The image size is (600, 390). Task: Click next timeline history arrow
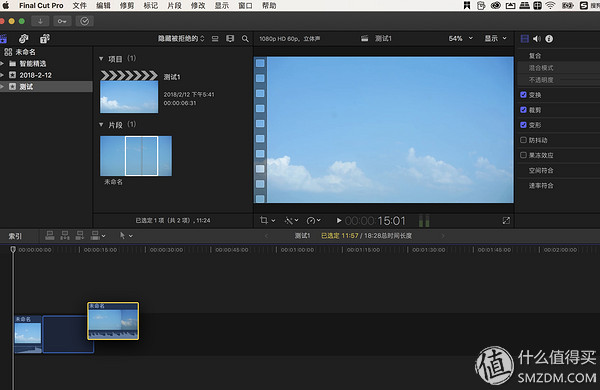(443, 236)
